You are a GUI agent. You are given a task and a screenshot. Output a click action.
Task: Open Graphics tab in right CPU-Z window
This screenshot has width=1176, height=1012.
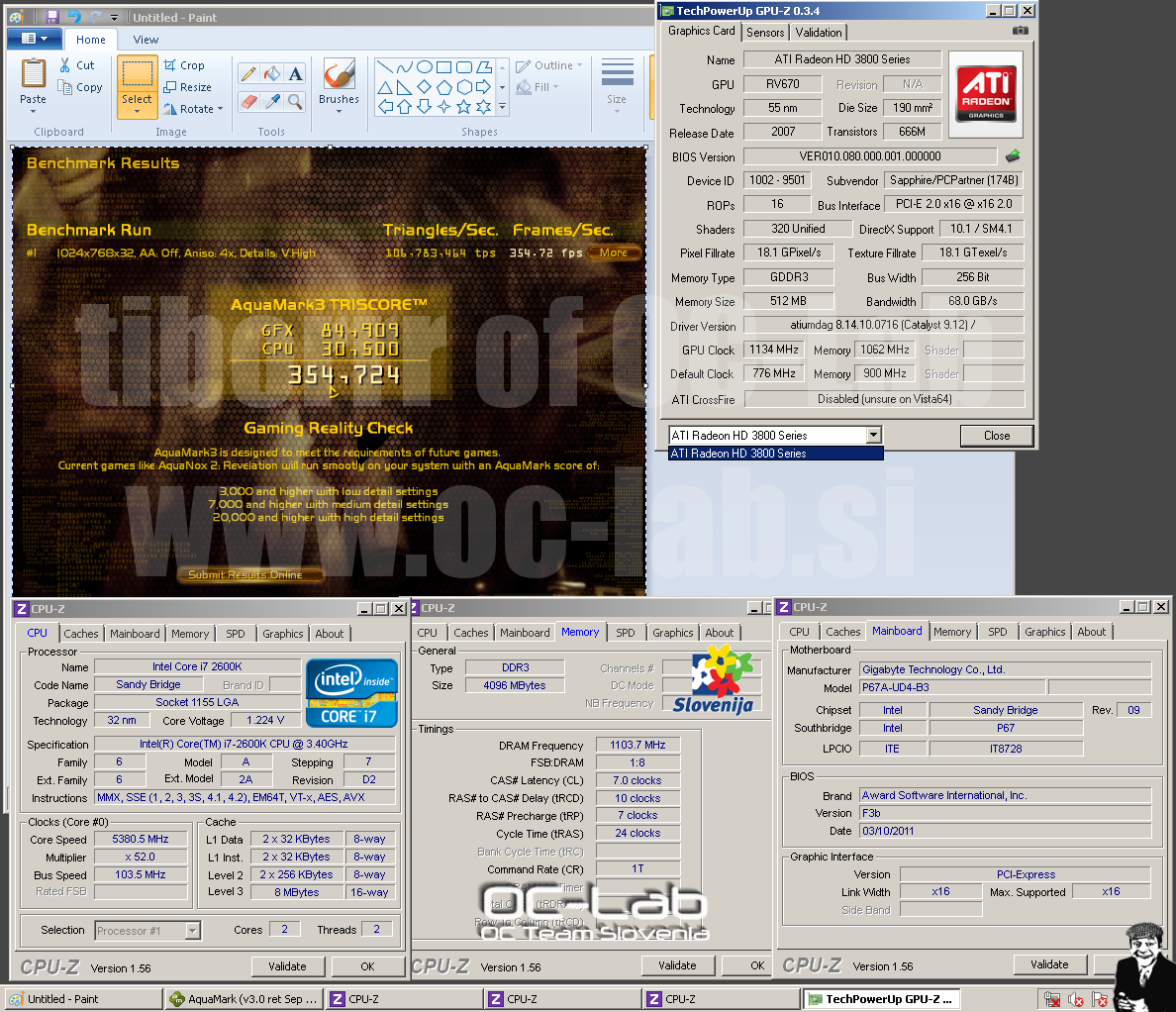click(x=1044, y=632)
